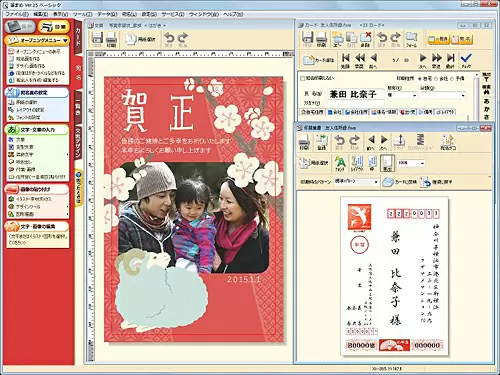Select the 自宅 radio button for print address

click(x=419, y=79)
